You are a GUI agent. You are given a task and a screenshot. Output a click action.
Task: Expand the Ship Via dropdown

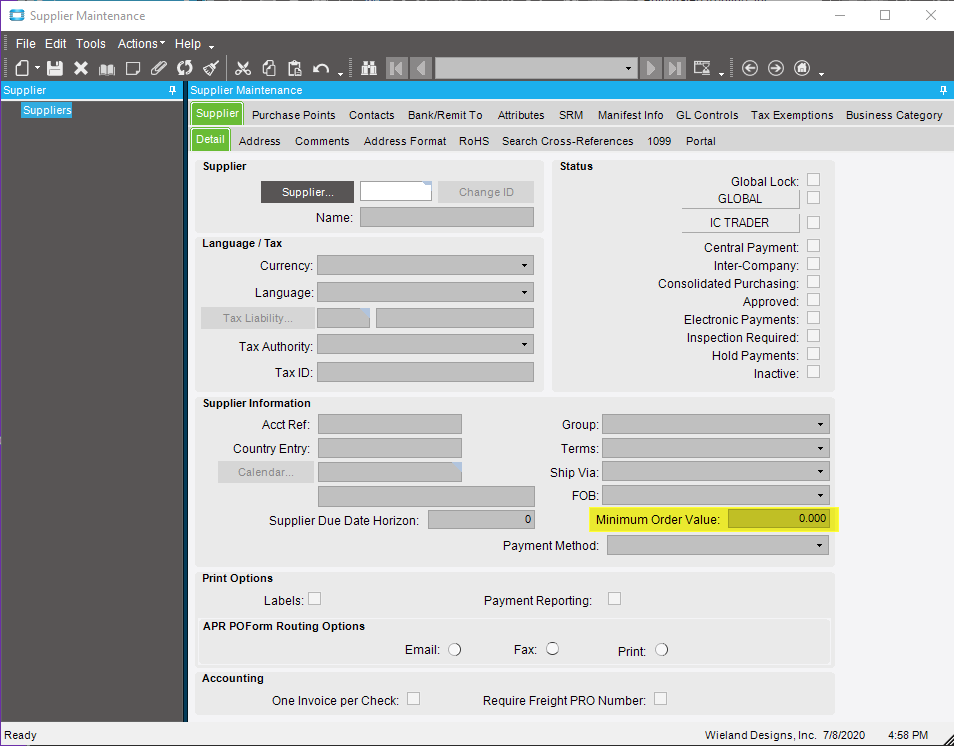[820, 472]
